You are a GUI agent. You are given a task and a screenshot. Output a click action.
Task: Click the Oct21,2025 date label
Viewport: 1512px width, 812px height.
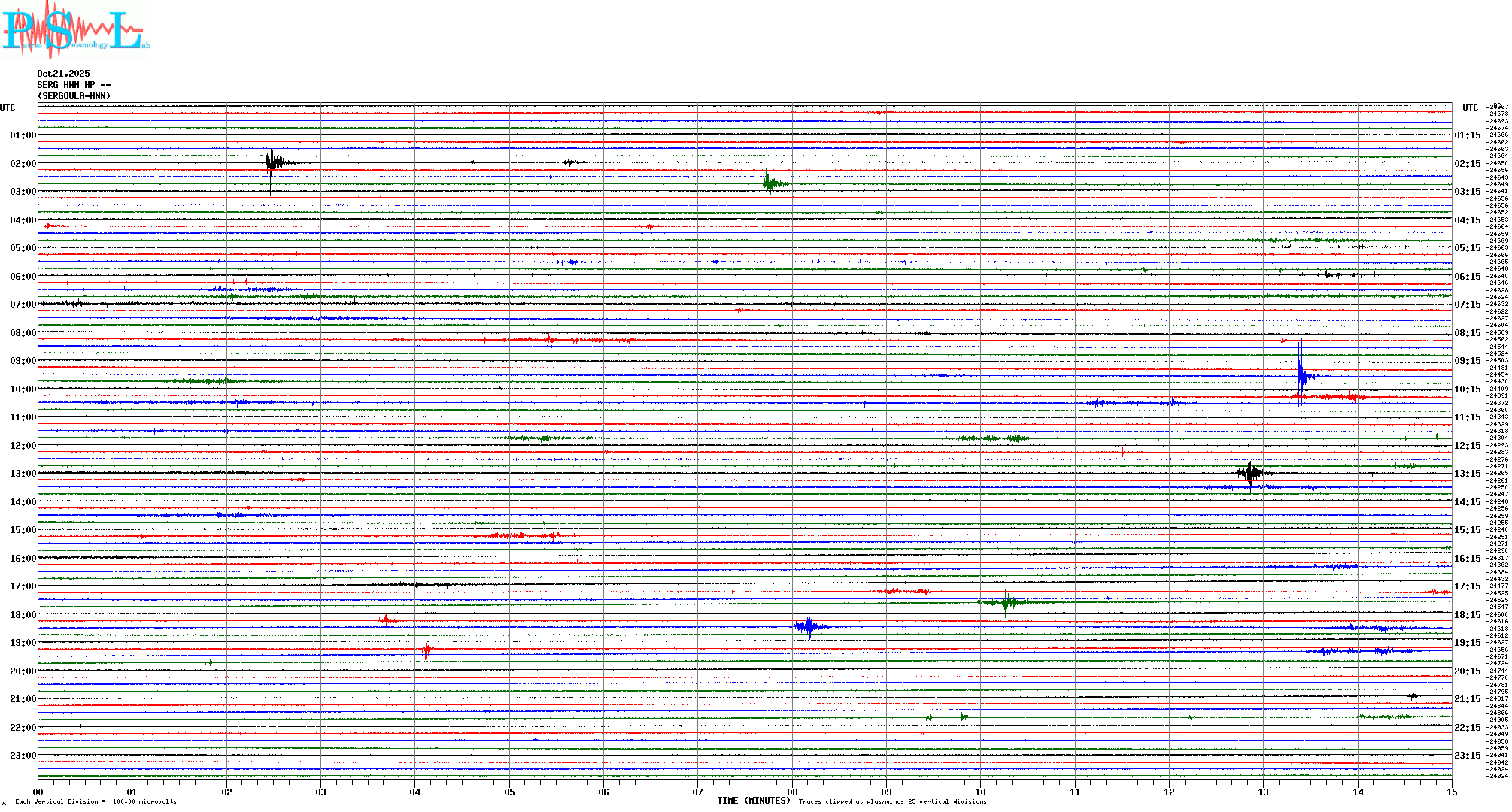(63, 74)
